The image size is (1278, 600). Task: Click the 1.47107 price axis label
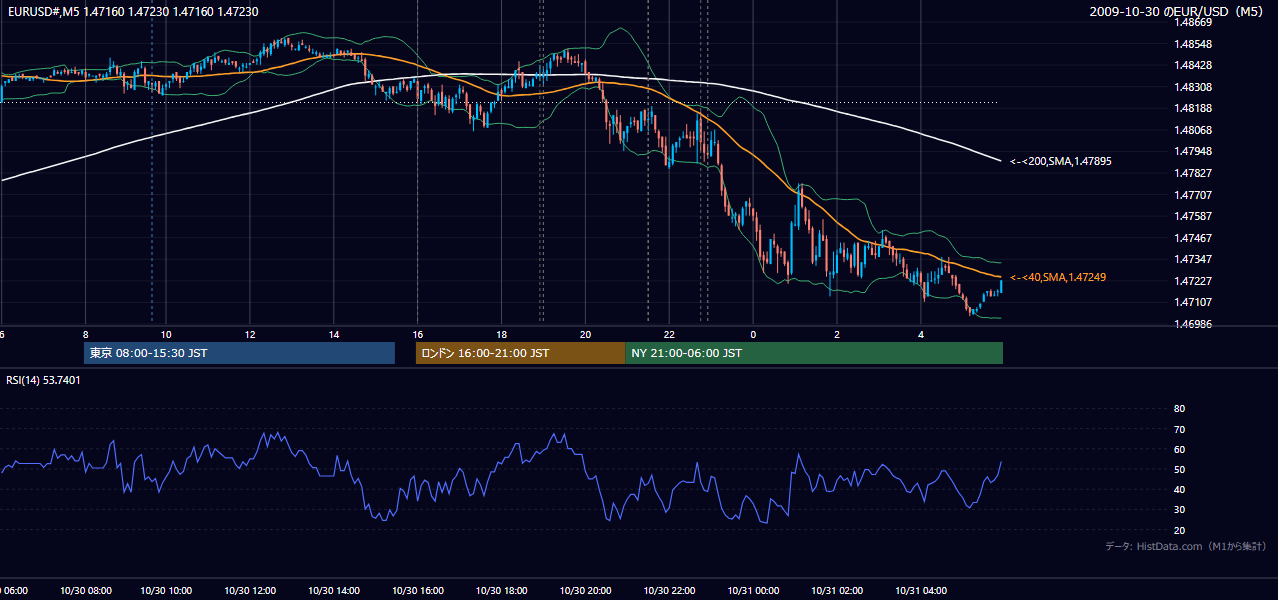pos(1192,302)
